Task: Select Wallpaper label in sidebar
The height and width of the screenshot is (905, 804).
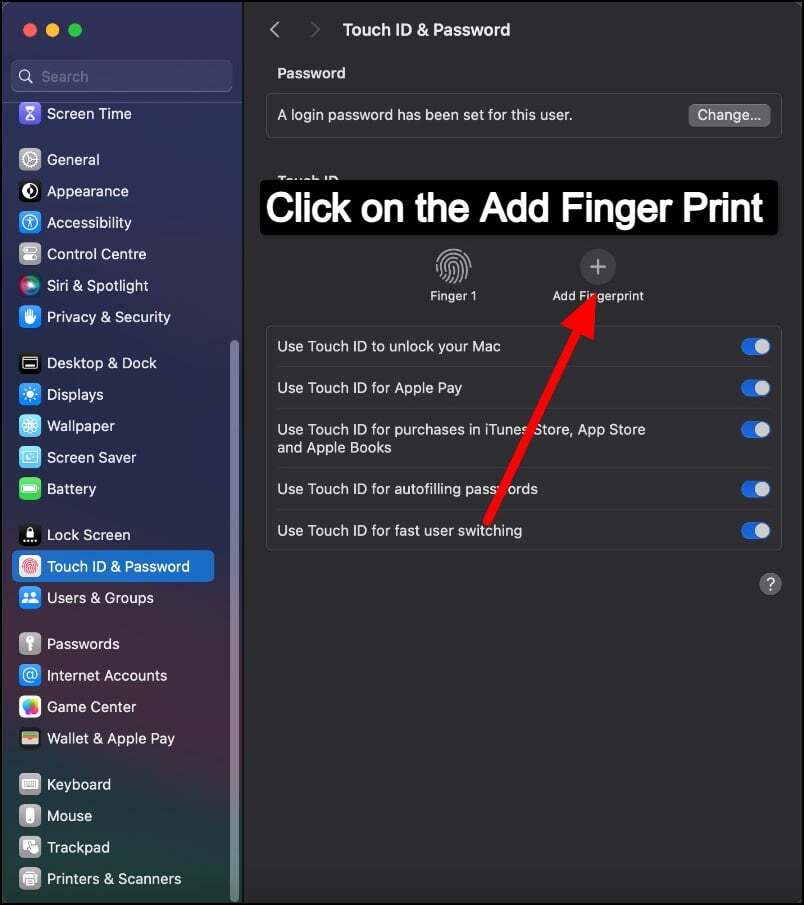Action: 81,426
